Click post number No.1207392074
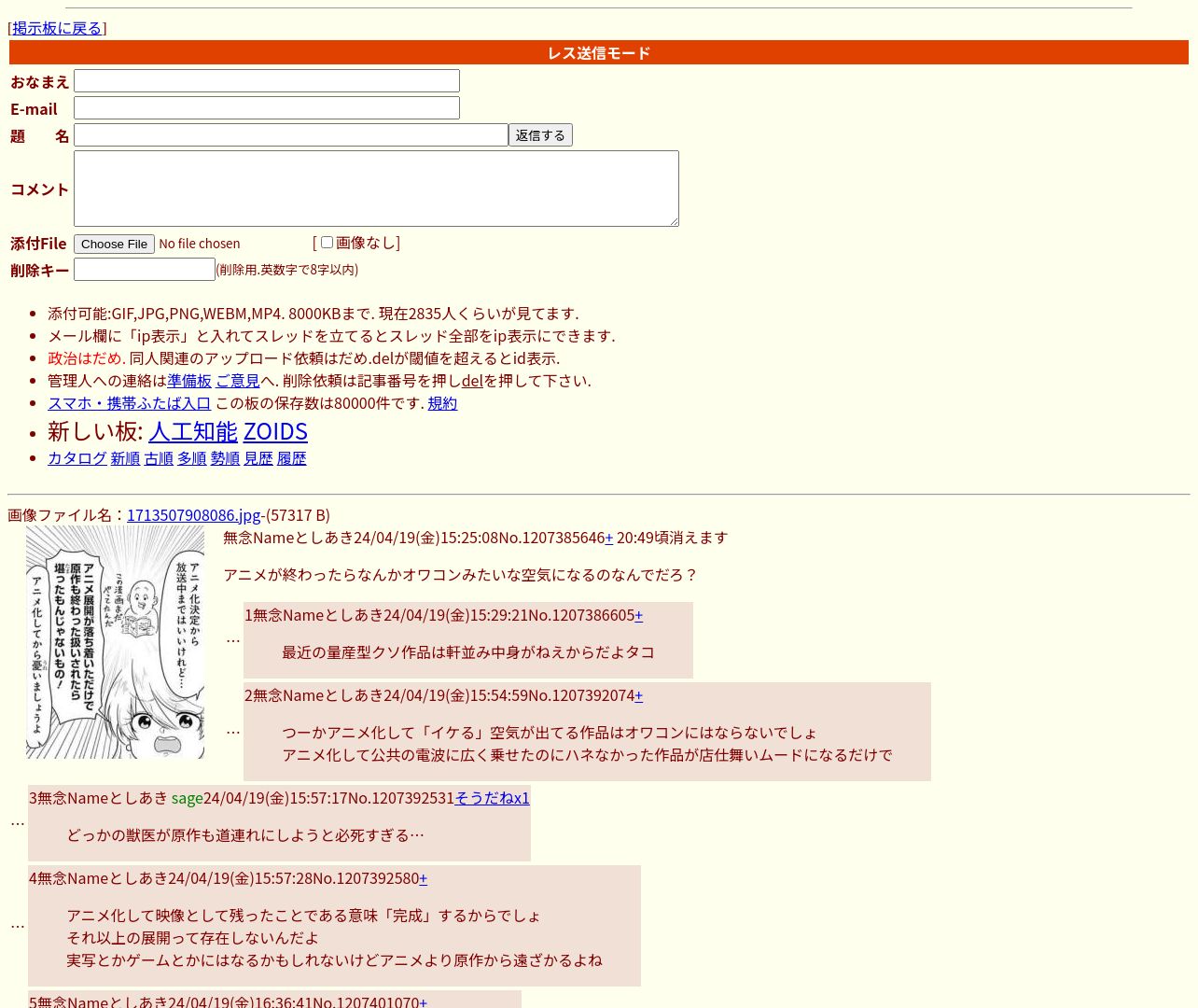This screenshot has height=1008, width=1198. point(581,695)
